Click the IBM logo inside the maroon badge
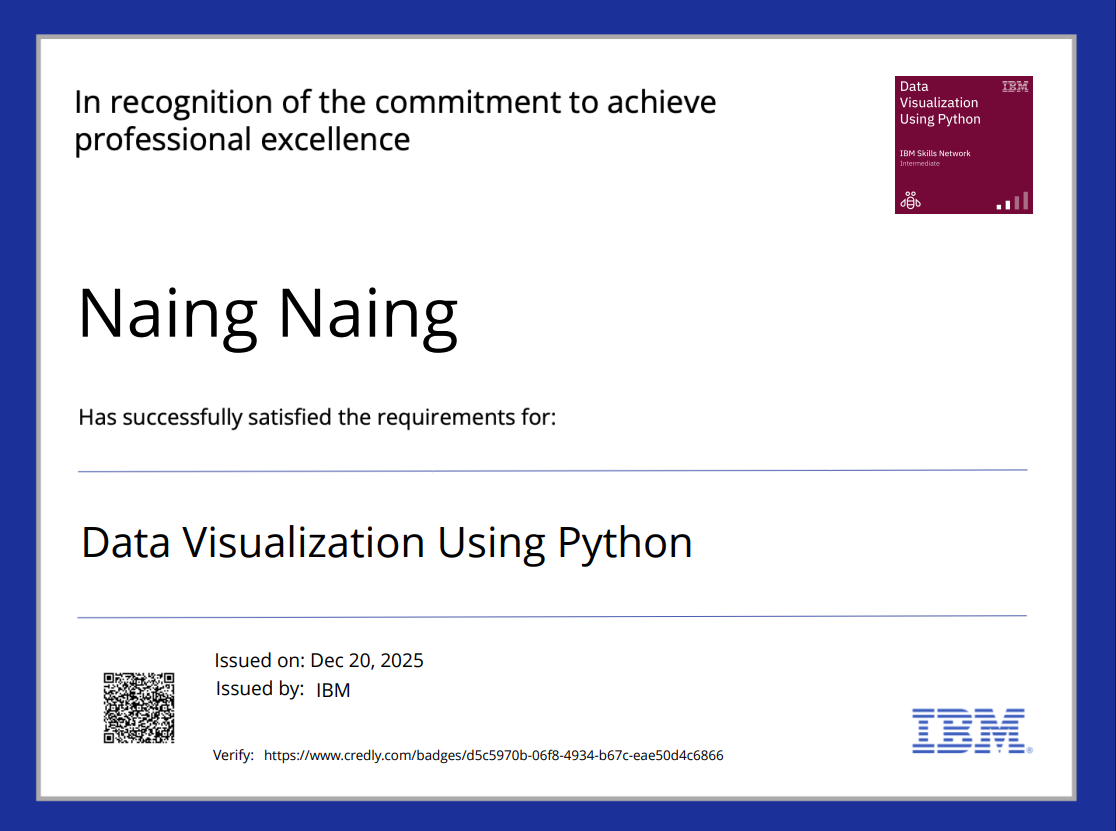This screenshot has width=1116, height=831. point(1013,87)
